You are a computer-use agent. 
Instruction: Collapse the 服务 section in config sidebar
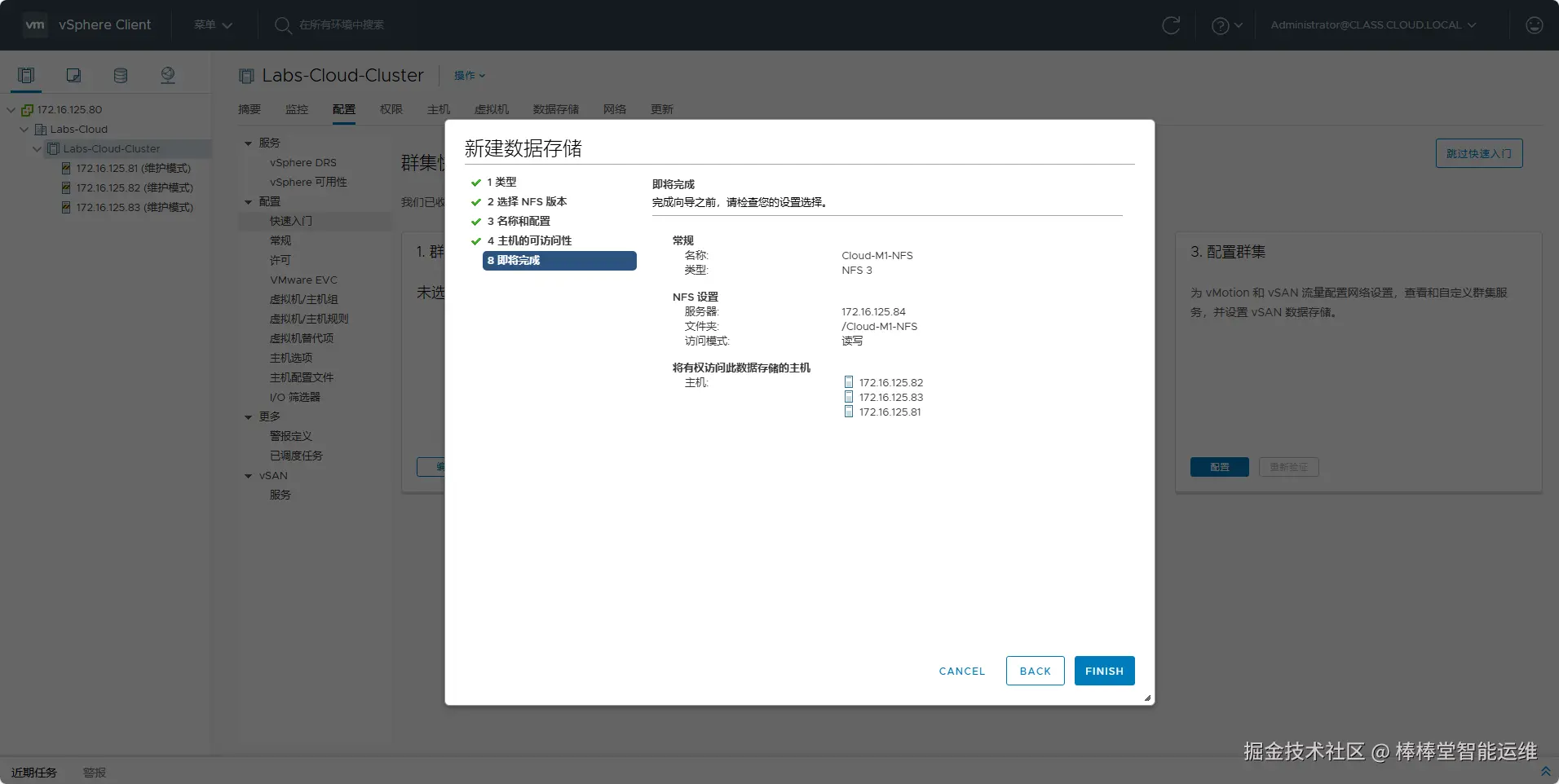click(x=249, y=143)
